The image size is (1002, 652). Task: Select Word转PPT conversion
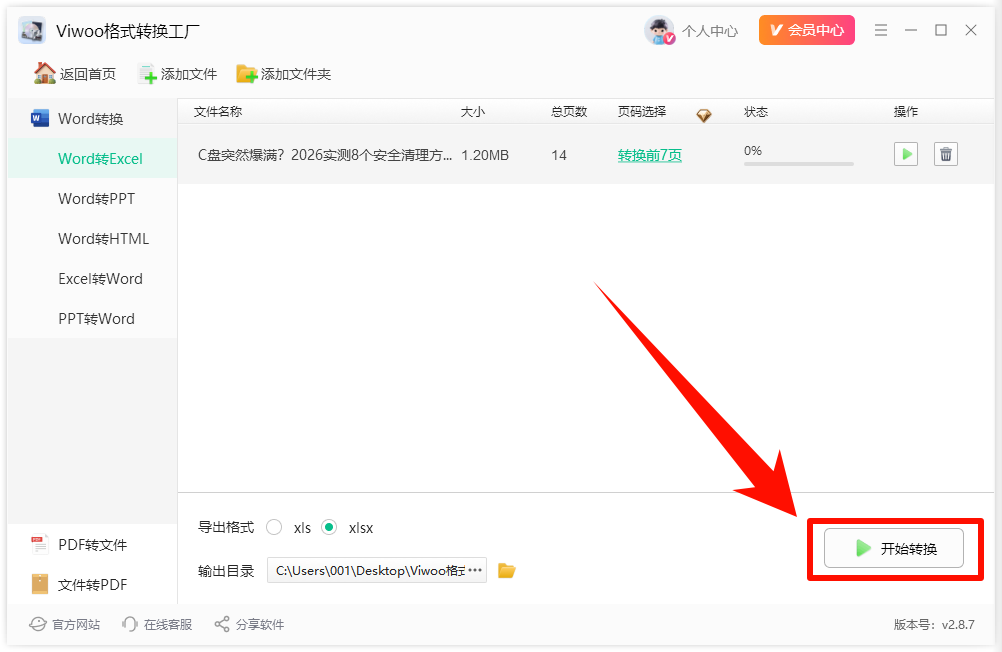pos(92,199)
